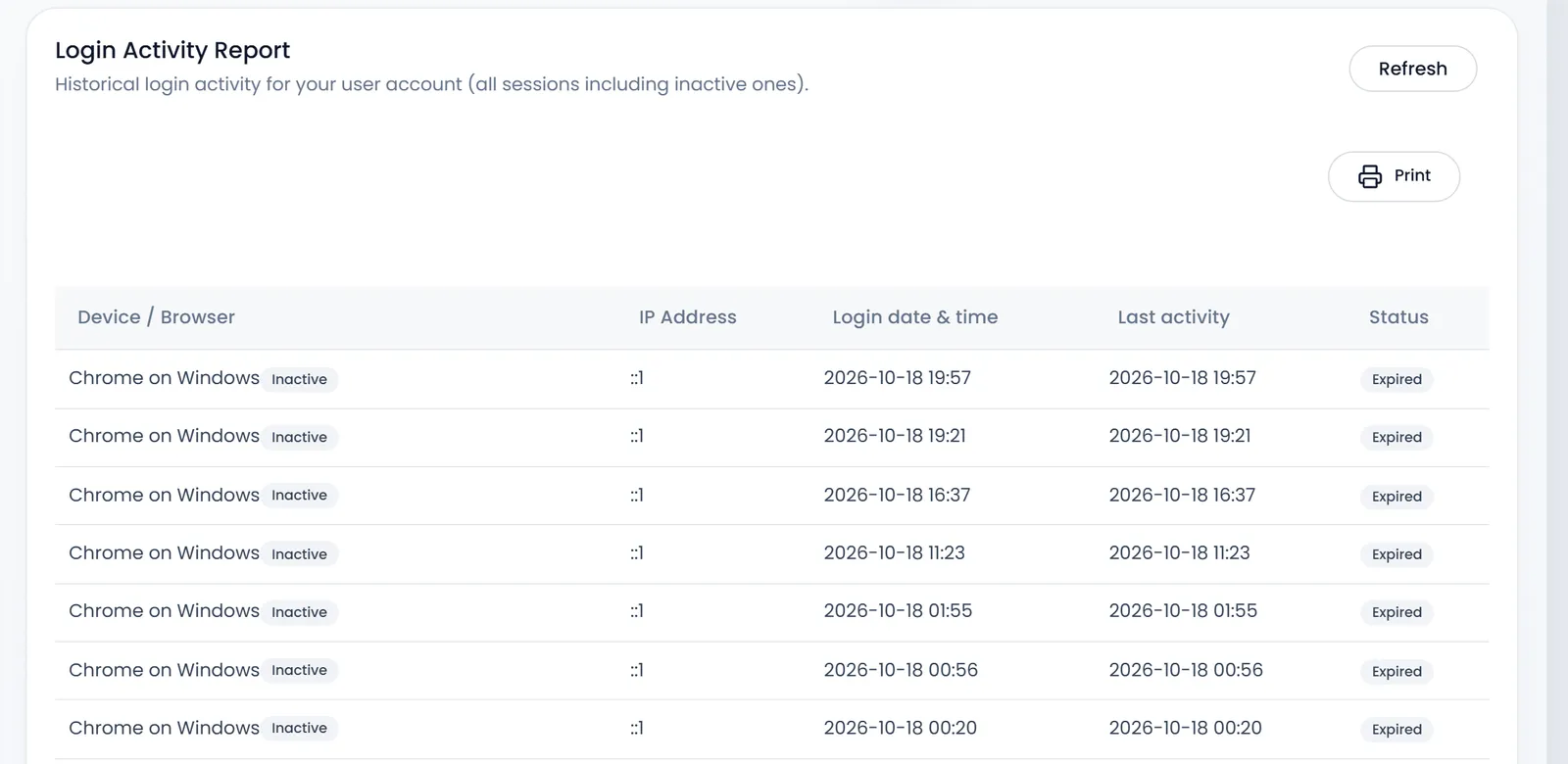
Task: Click the Login Activity Report heading
Action: [172, 50]
